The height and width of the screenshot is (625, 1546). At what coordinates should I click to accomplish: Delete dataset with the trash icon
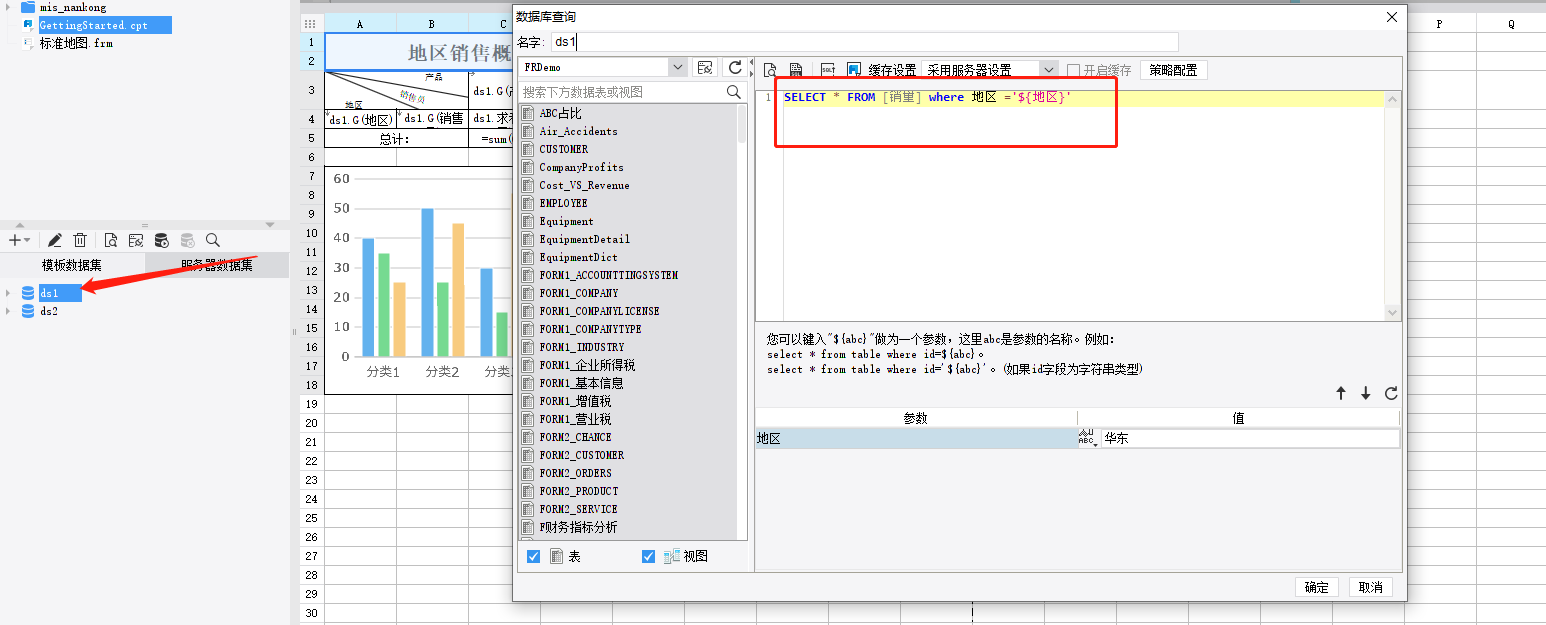pyautogui.click(x=80, y=240)
